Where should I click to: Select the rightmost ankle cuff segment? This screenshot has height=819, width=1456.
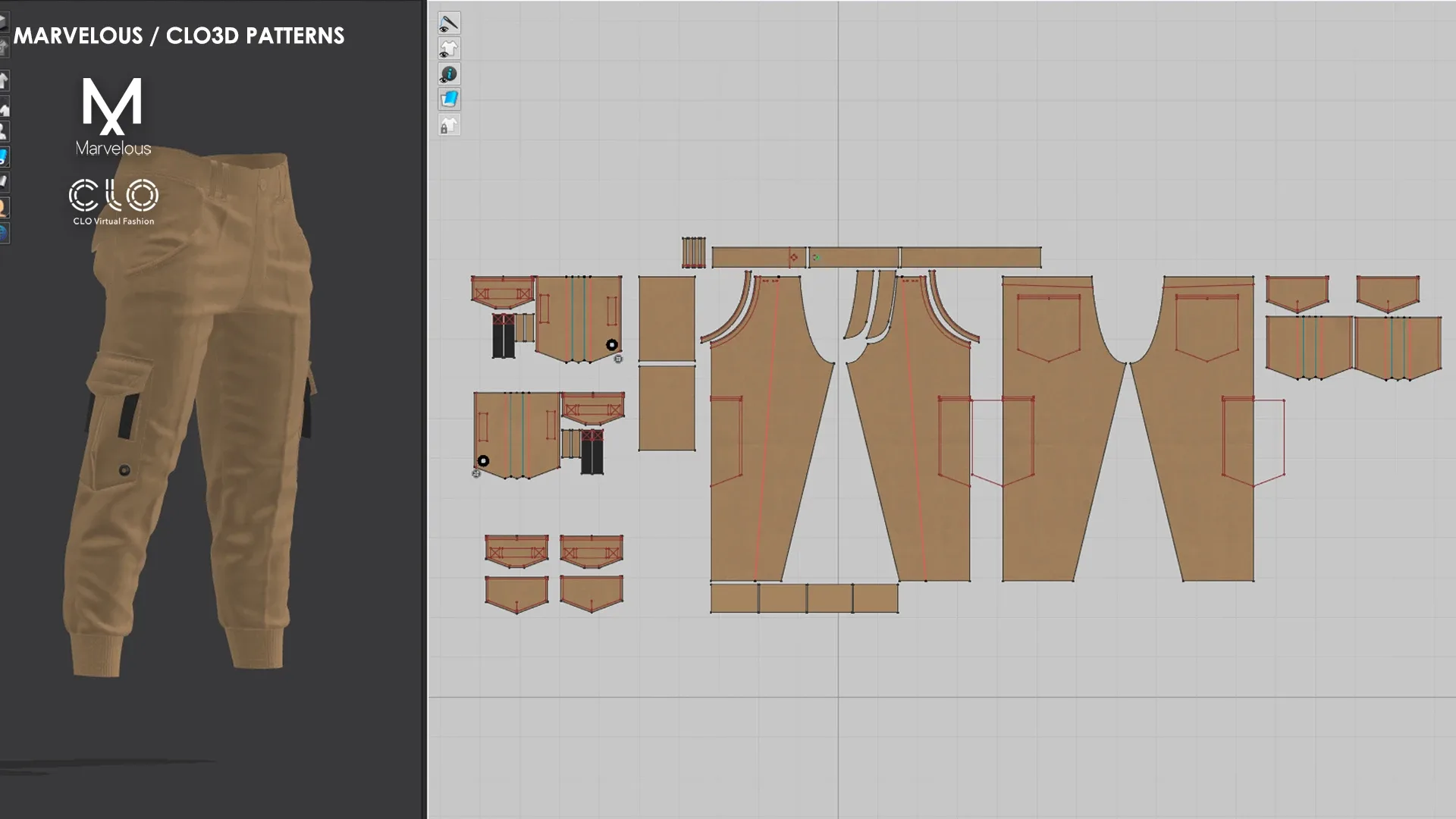(x=876, y=598)
